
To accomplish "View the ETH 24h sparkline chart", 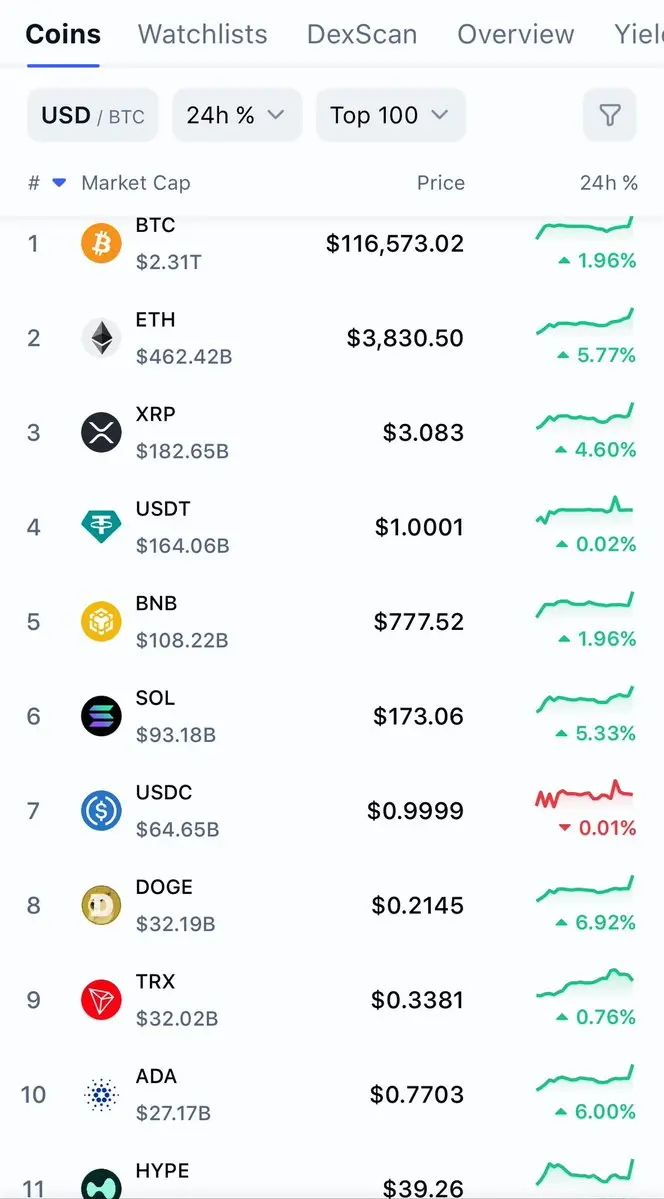I will [x=585, y=322].
